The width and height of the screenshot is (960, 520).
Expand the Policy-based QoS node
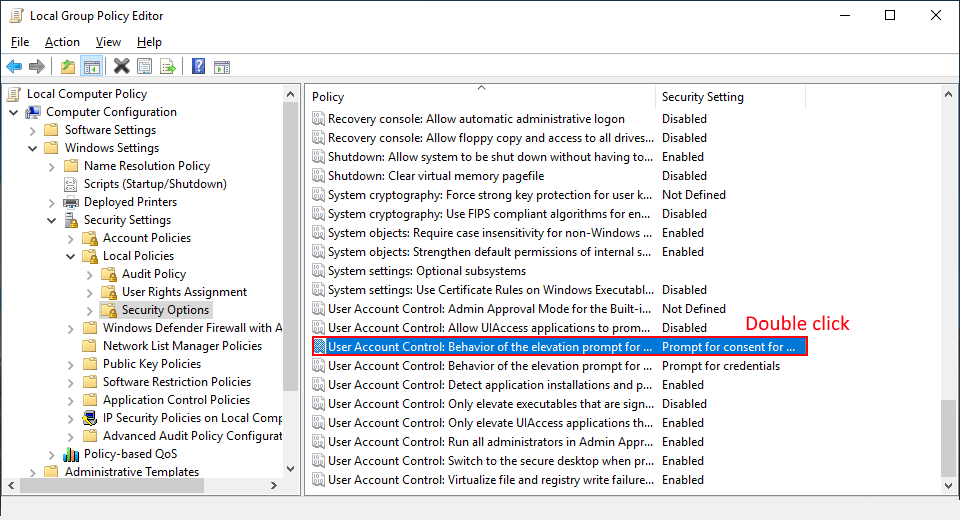click(51, 454)
